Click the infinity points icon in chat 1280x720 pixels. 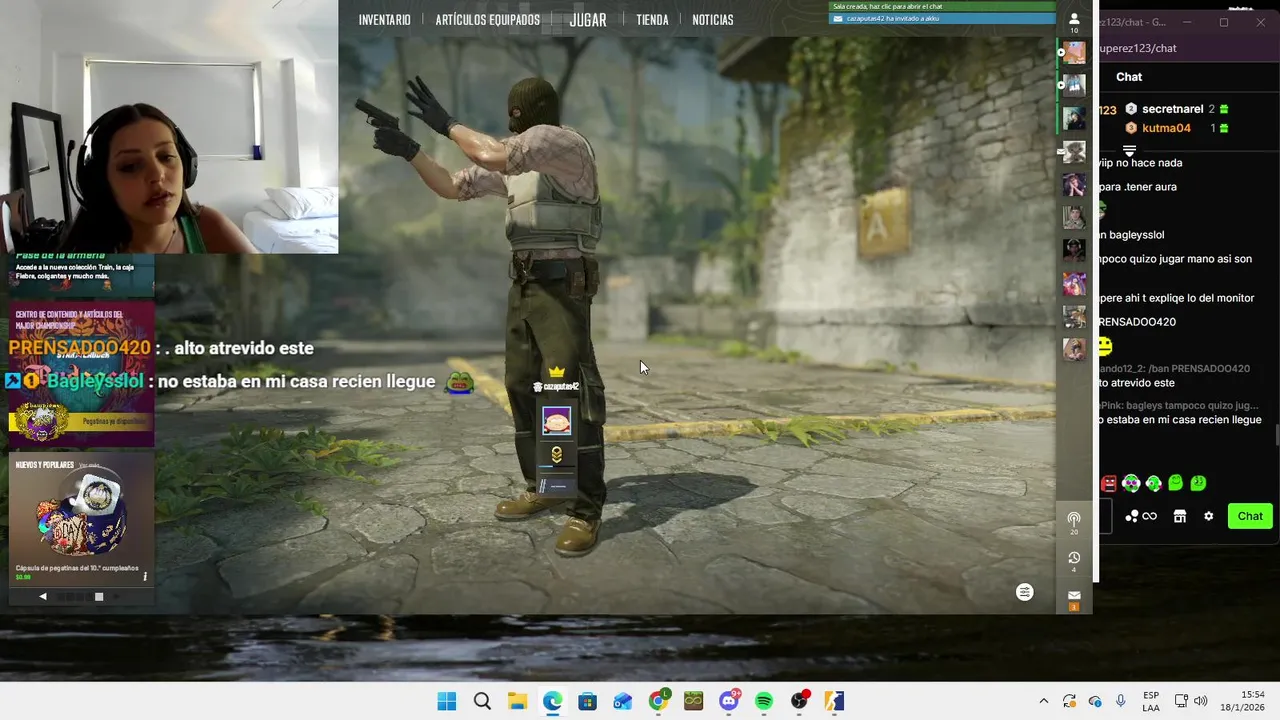(1149, 516)
